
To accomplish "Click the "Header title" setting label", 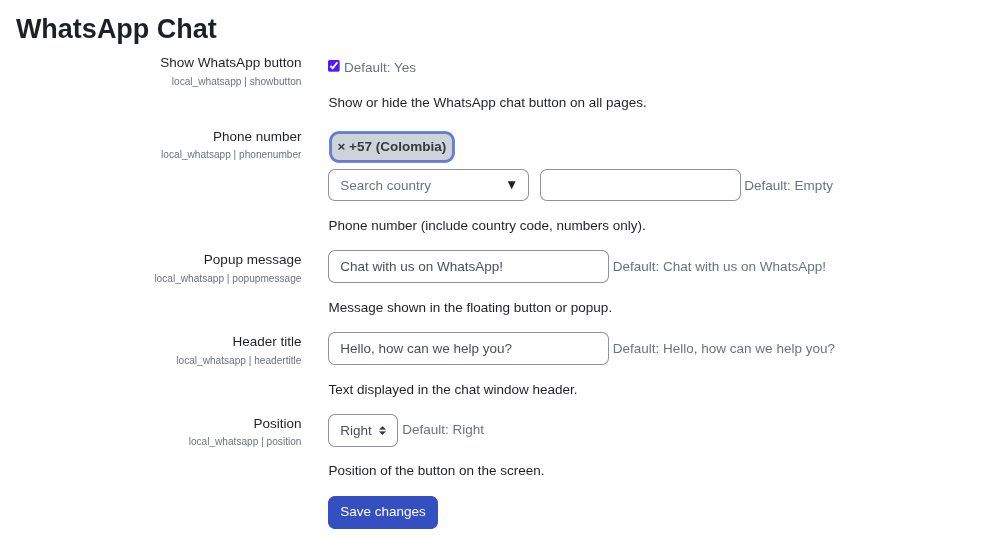I will (267, 342).
